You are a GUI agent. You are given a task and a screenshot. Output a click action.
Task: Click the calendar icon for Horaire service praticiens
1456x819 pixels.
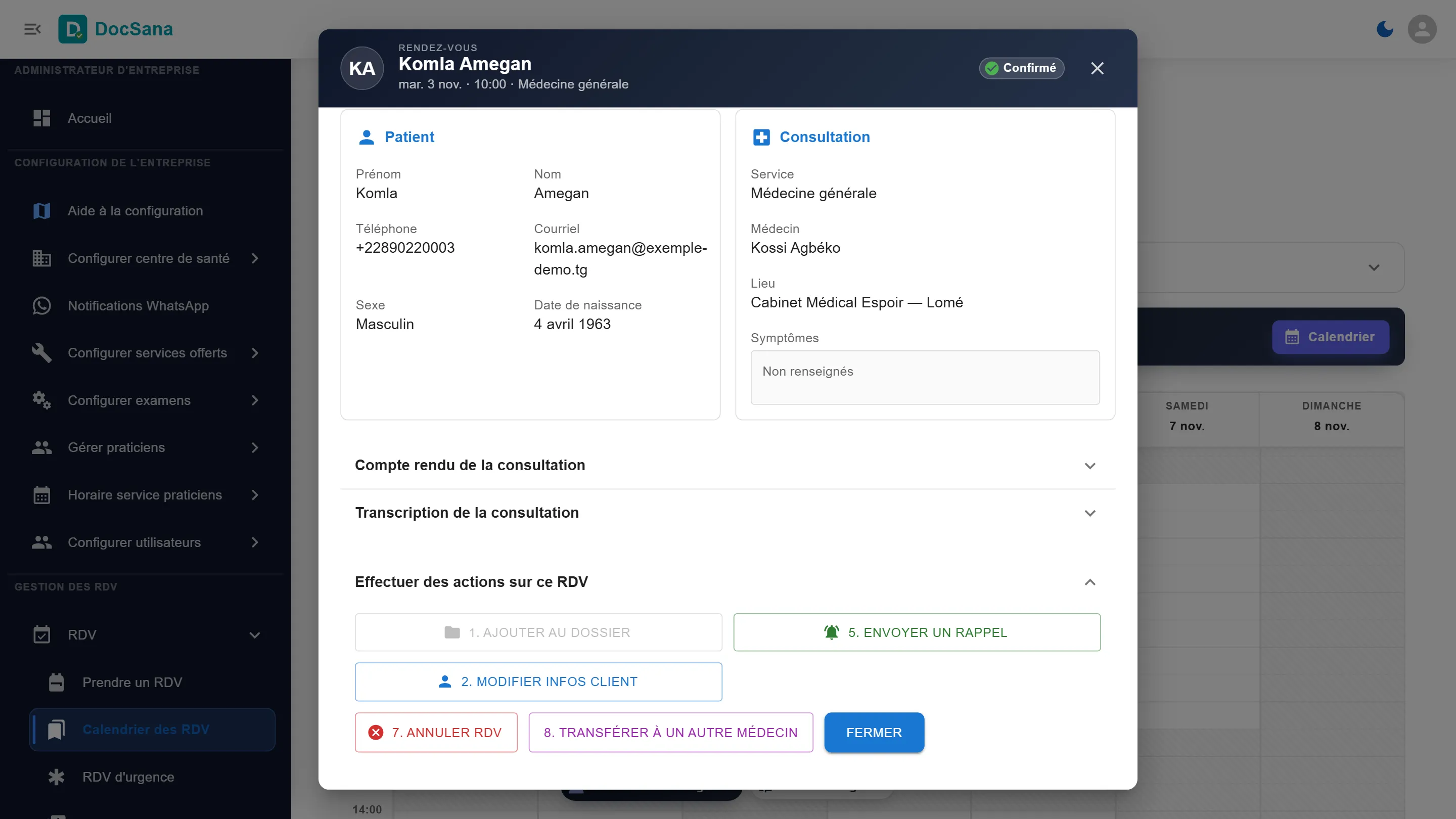point(41,495)
